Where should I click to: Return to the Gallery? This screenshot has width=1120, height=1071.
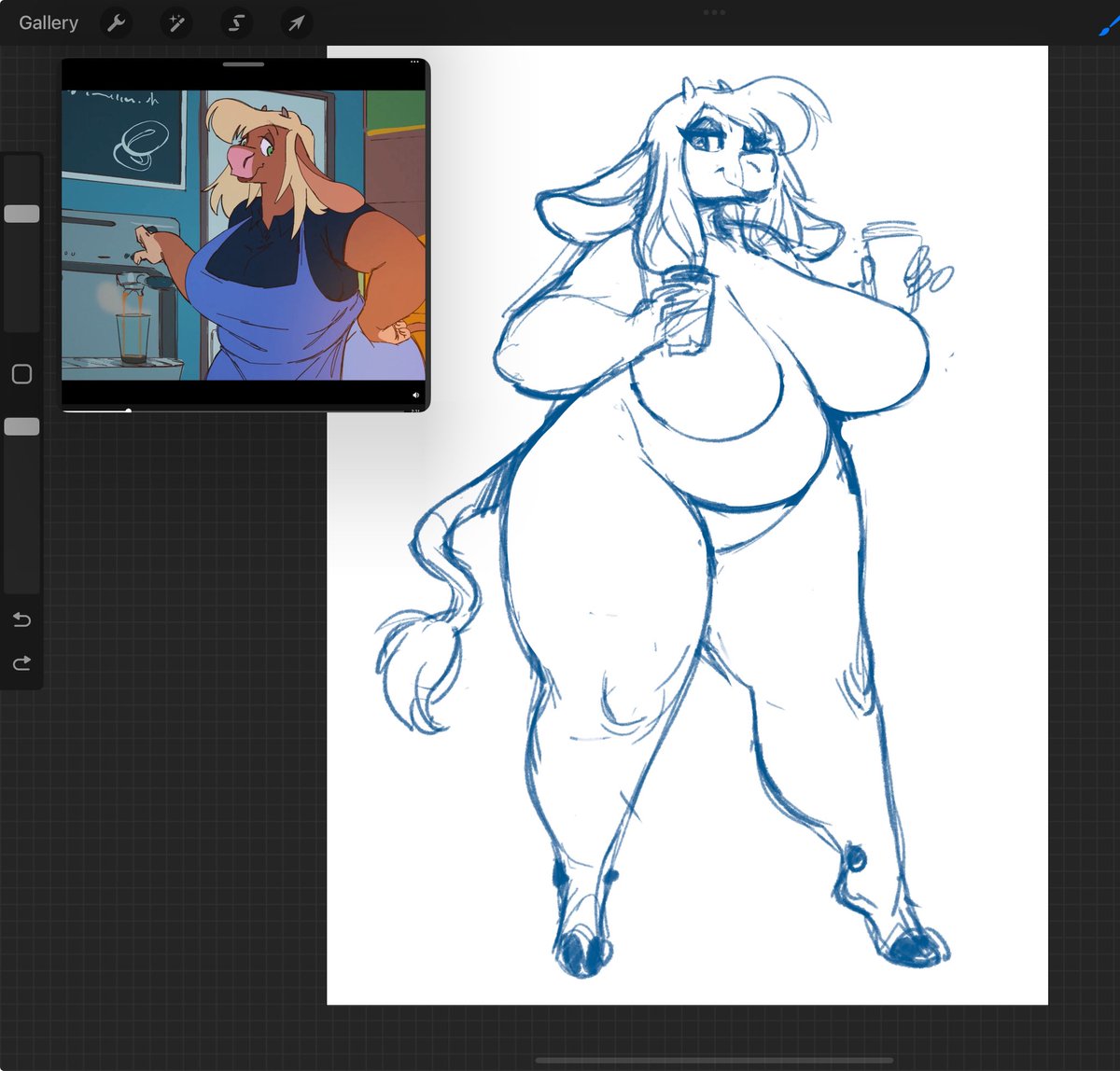(x=48, y=22)
